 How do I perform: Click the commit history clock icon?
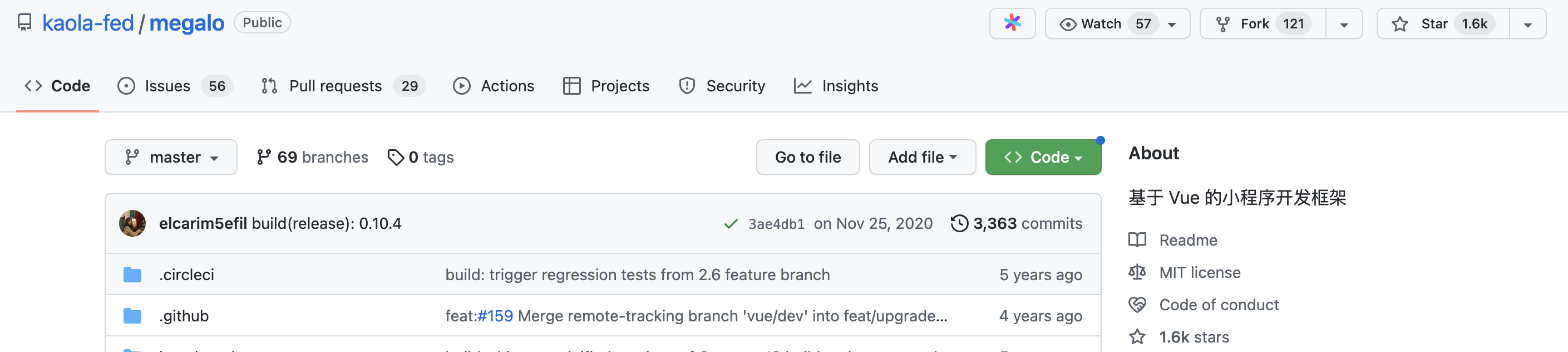tap(959, 223)
